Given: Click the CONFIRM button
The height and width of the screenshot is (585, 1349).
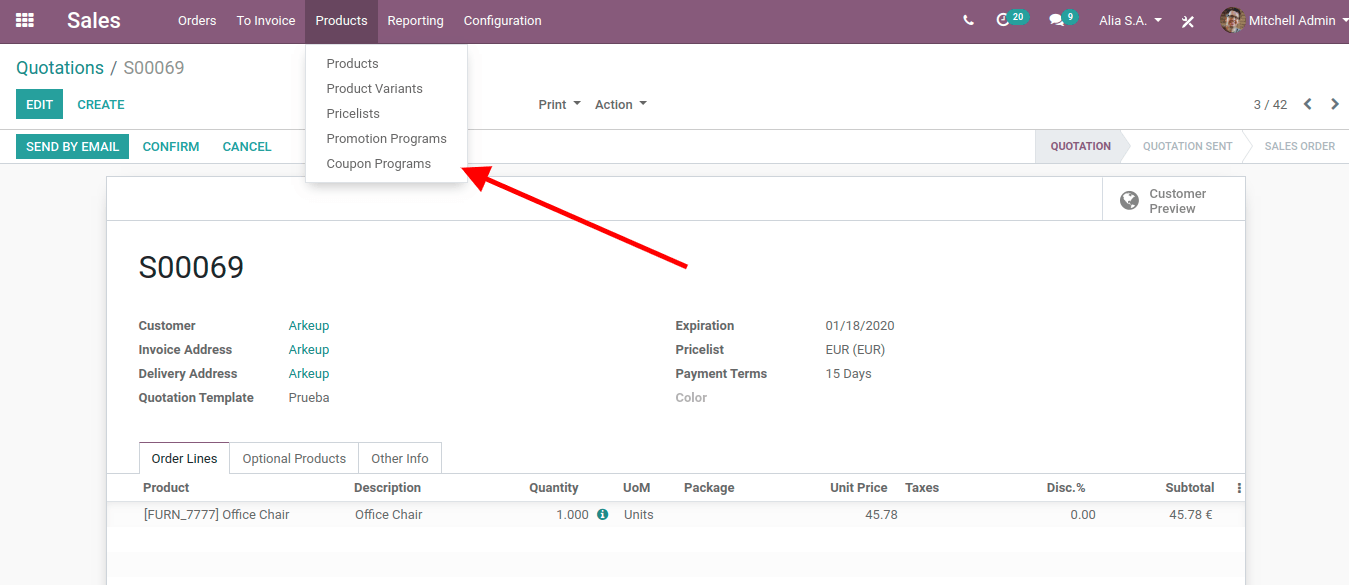Looking at the screenshot, I should [171, 146].
